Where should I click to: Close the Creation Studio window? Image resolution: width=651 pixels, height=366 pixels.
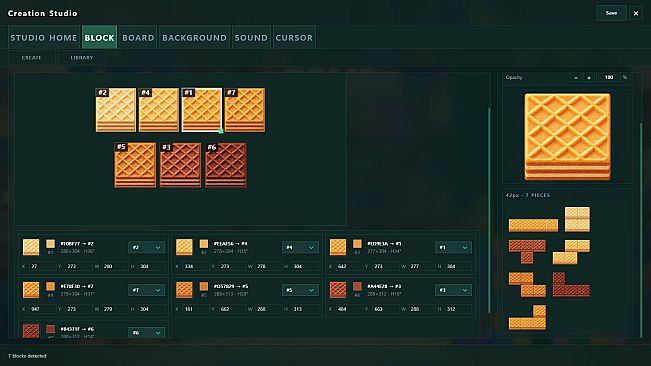pos(636,13)
